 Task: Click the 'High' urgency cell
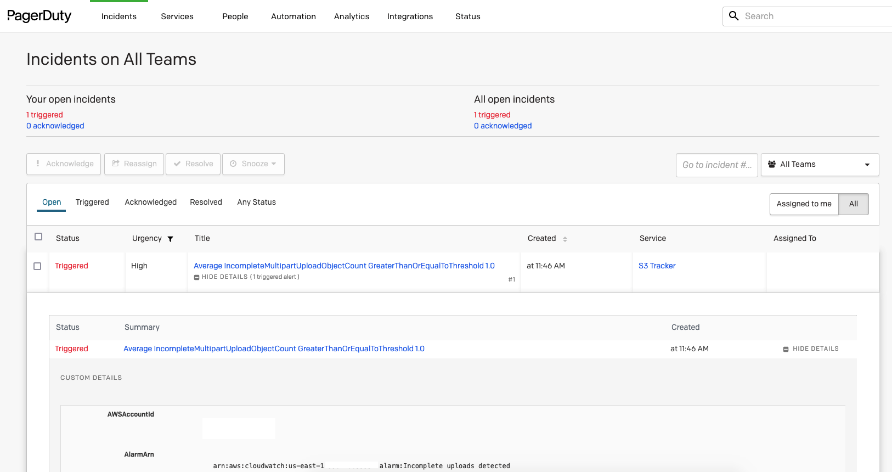(139, 266)
